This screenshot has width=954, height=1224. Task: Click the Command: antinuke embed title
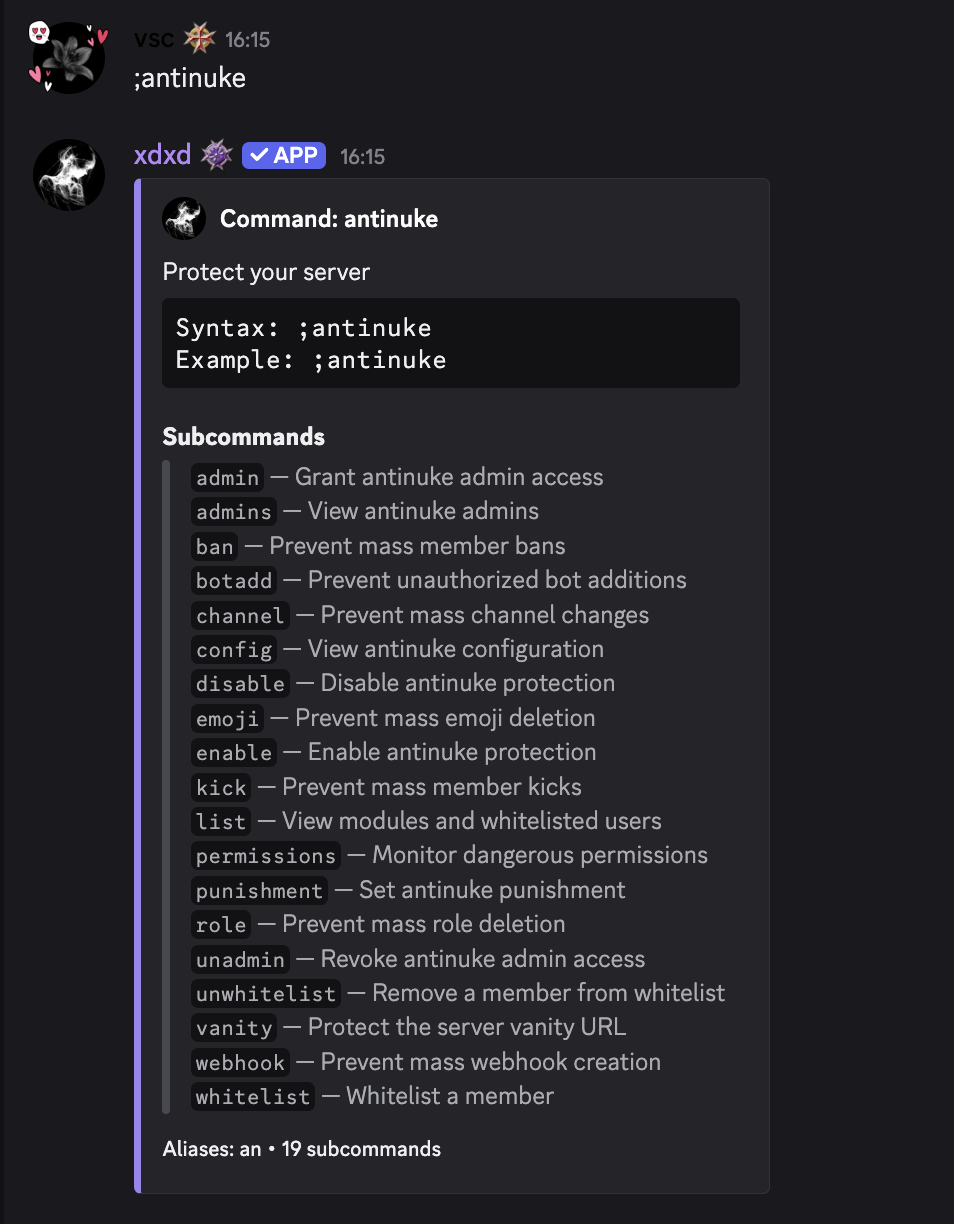[x=329, y=219]
